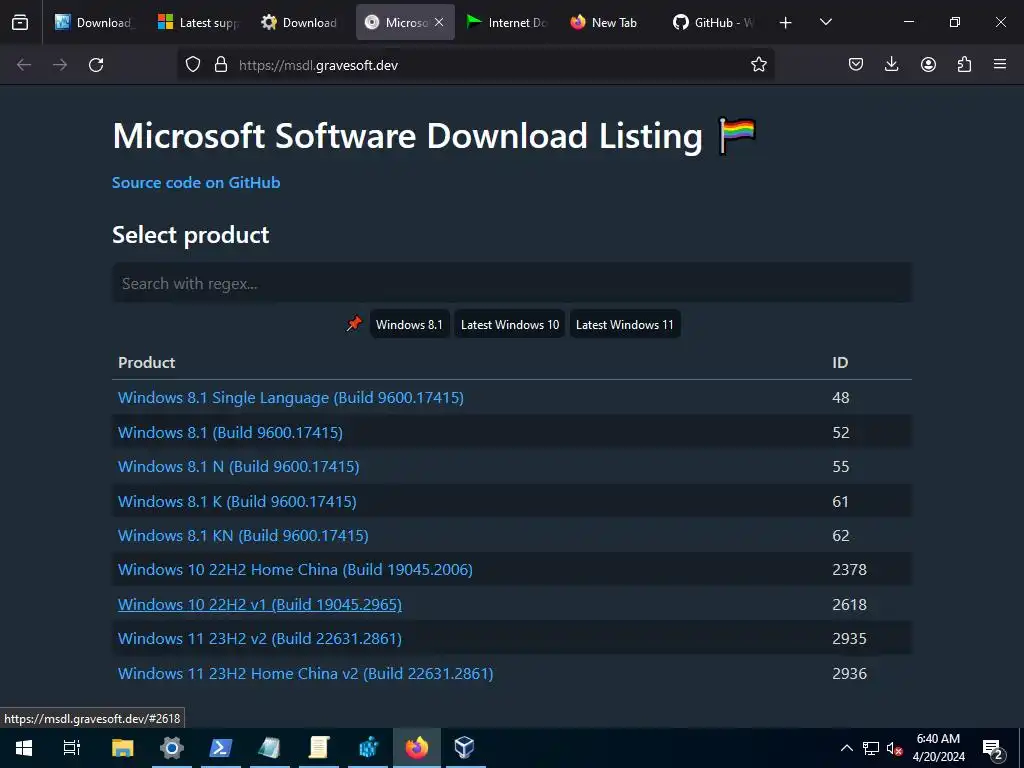This screenshot has height=768, width=1024.
Task: Click the ID column header
Action: [x=840, y=362]
